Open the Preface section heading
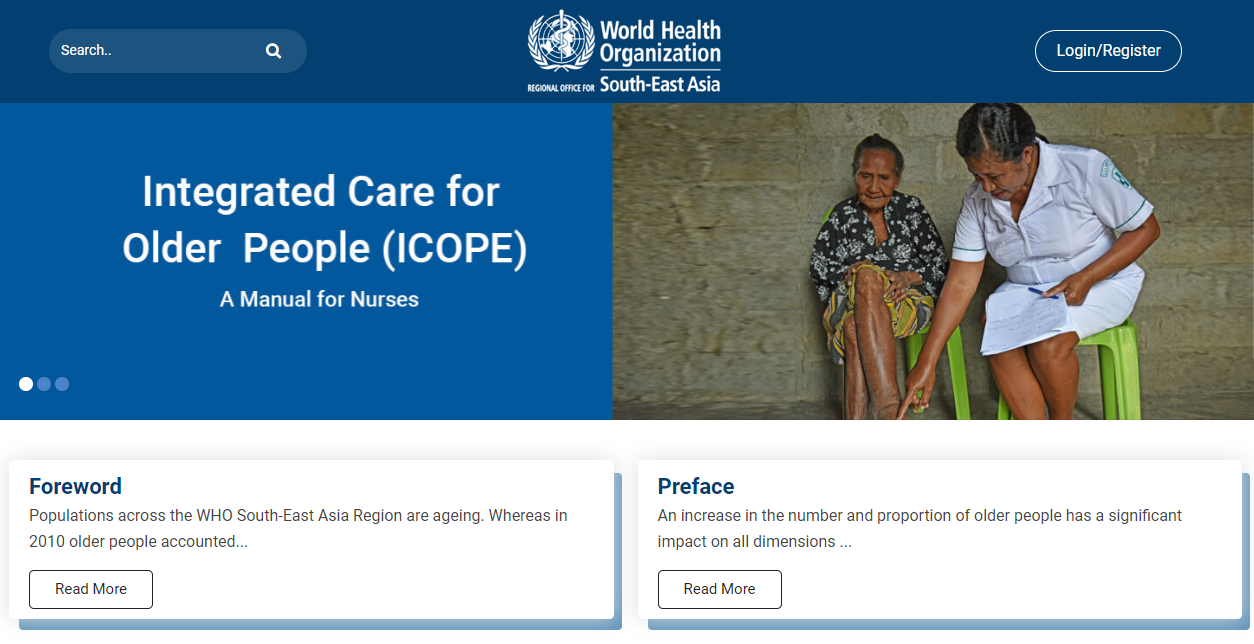The height and width of the screenshot is (644, 1254). point(695,486)
